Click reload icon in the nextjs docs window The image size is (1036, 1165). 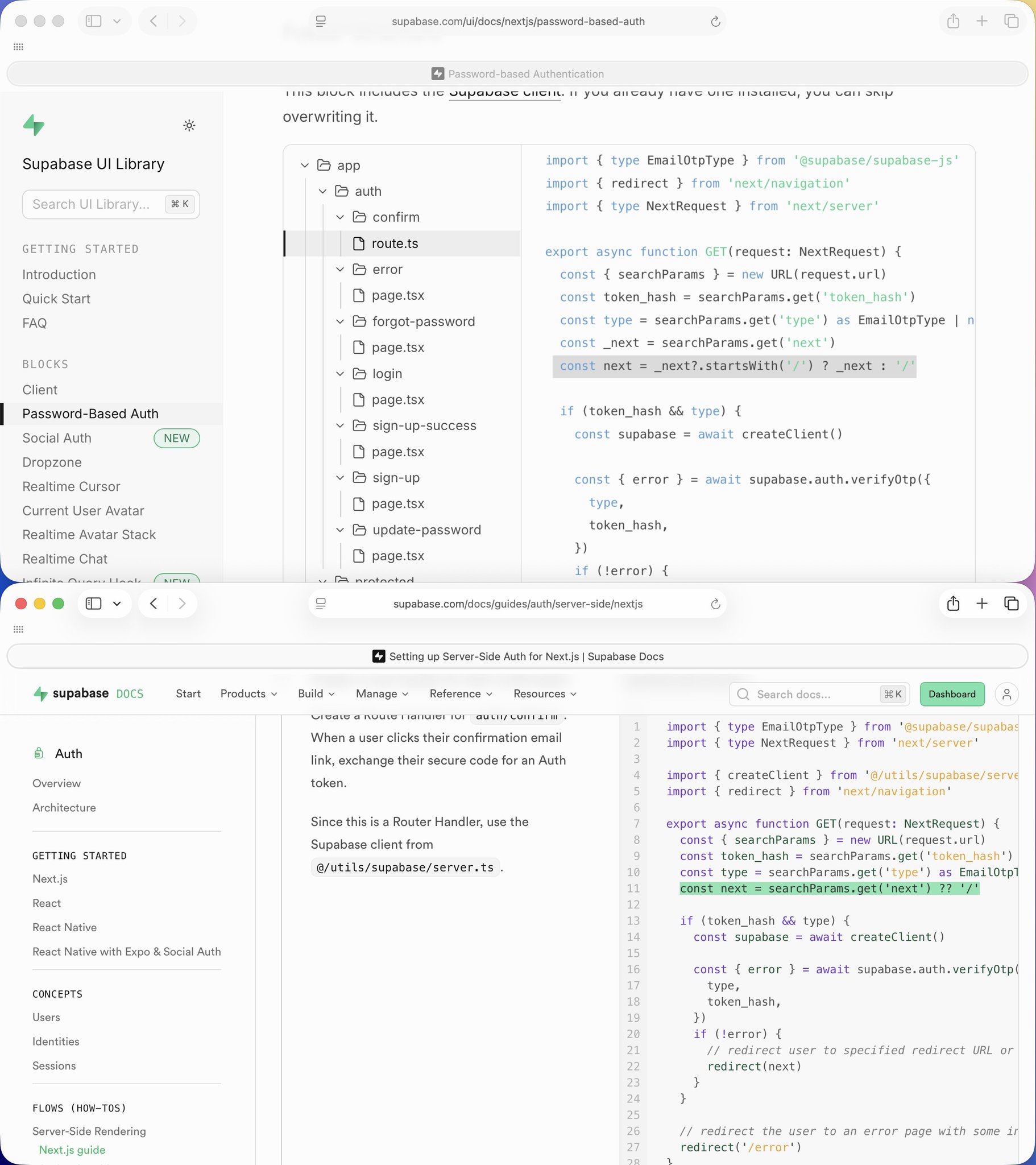click(x=715, y=604)
